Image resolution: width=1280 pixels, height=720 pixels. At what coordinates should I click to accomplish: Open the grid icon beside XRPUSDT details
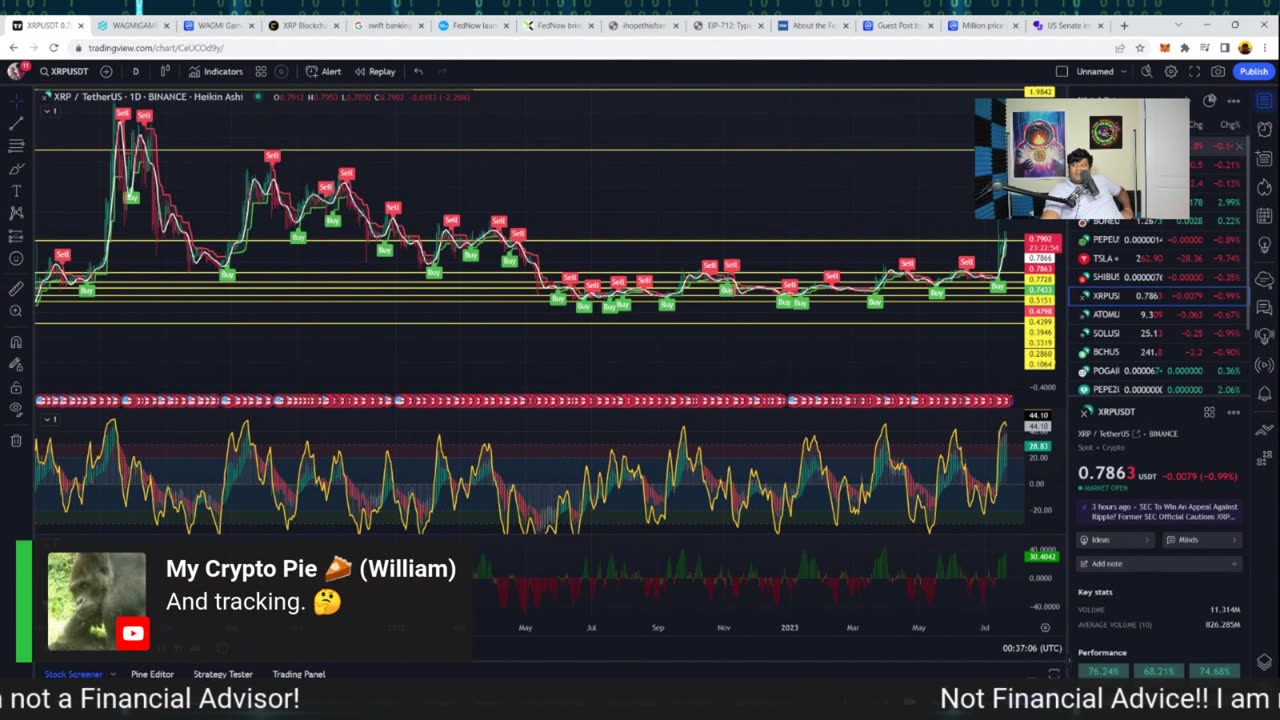pos(1209,412)
